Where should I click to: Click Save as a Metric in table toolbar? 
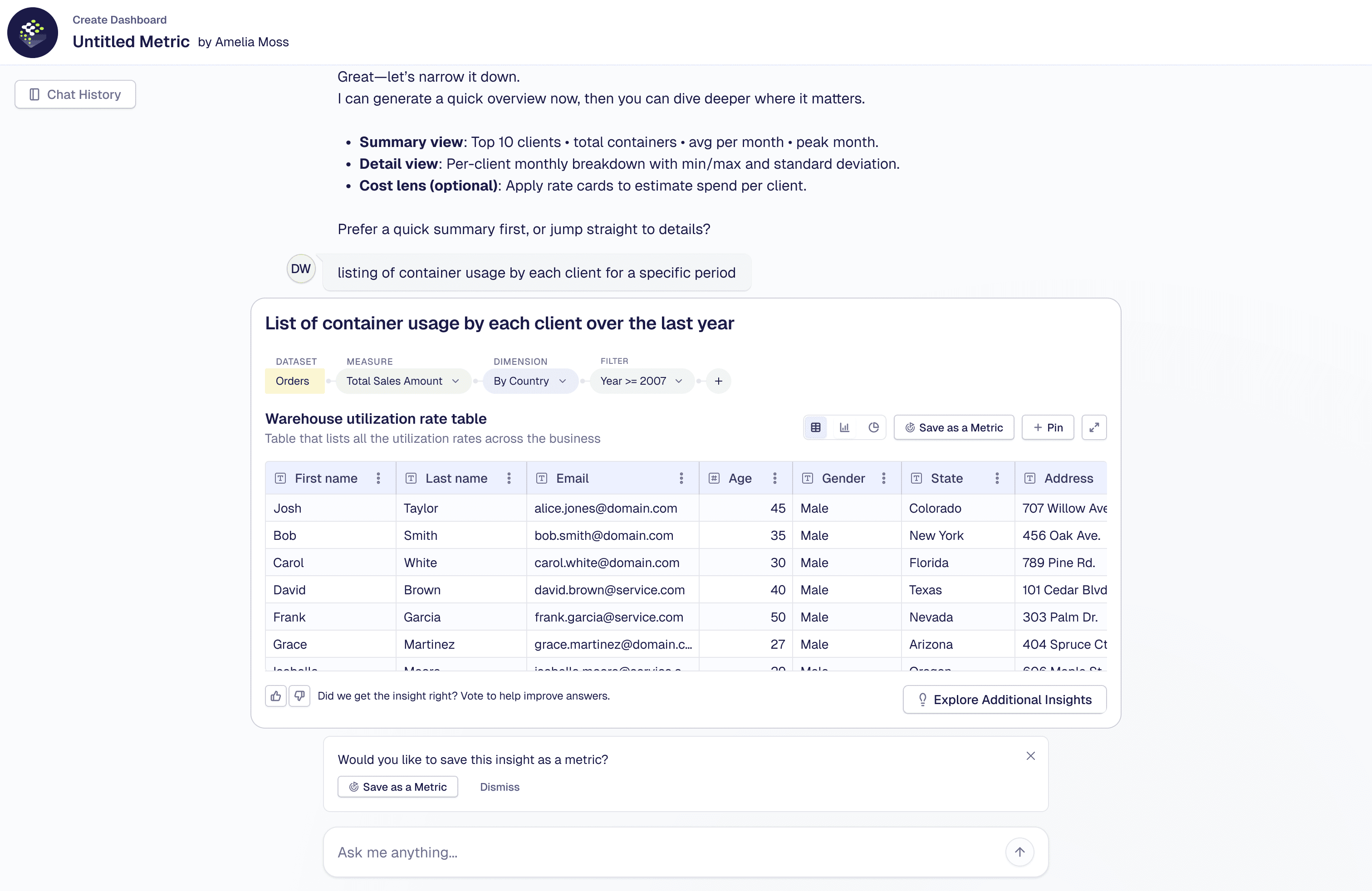(954, 428)
